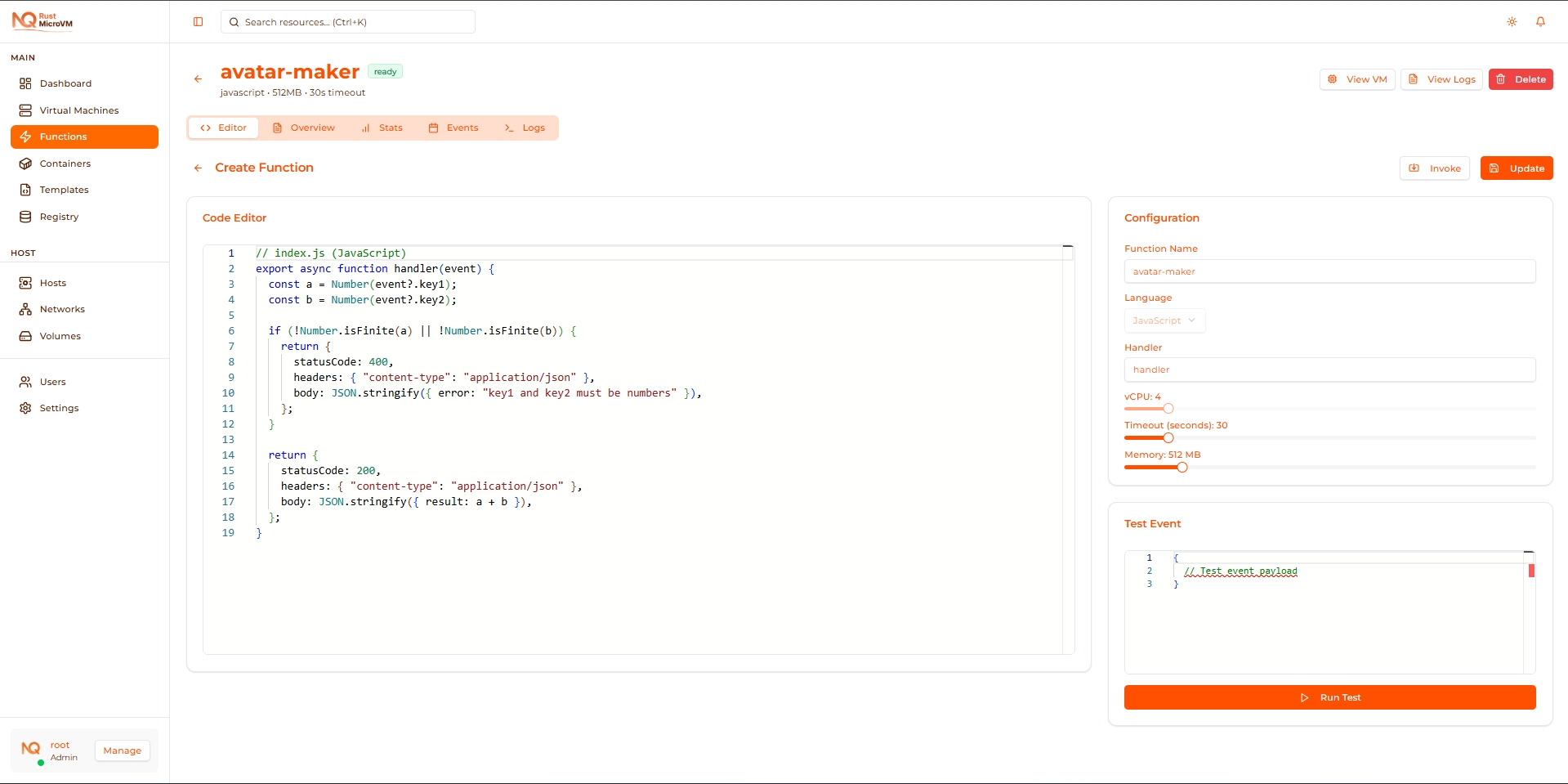
Task: Select Hosts under the HOST section
Action: click(x=53, y=282)
